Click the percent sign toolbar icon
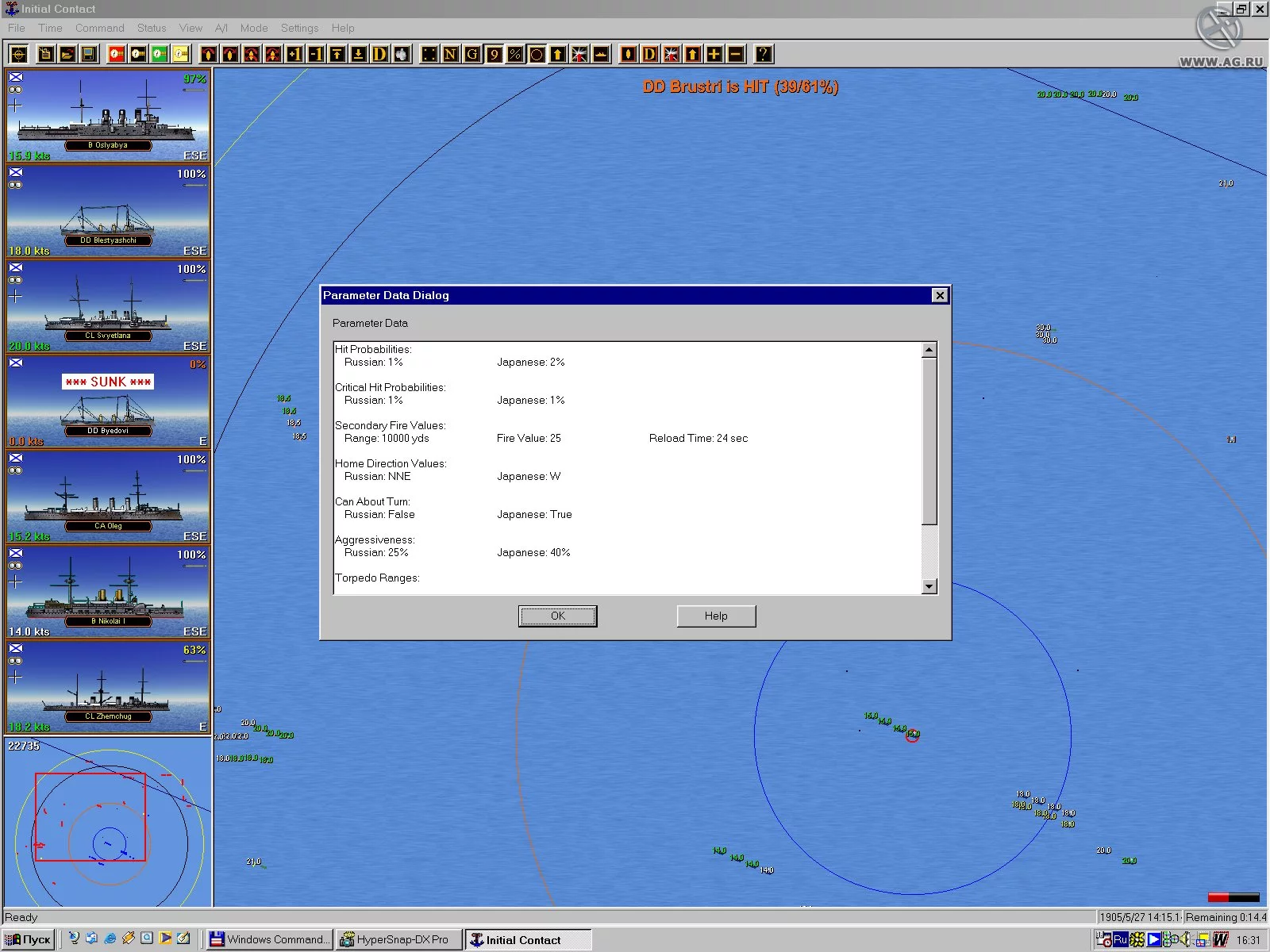 click(515, 54)
